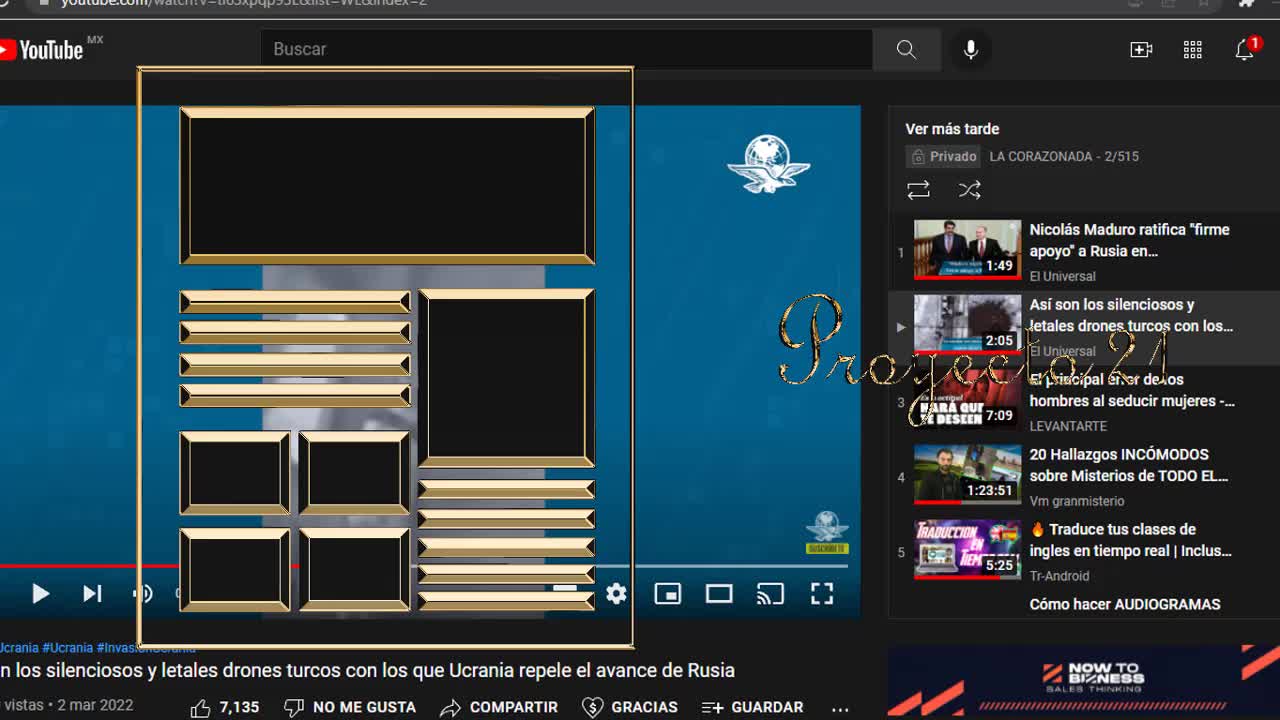Open the create video icon
The width and height of the screenshot is (1280, 720).
tap(1141, 49)
